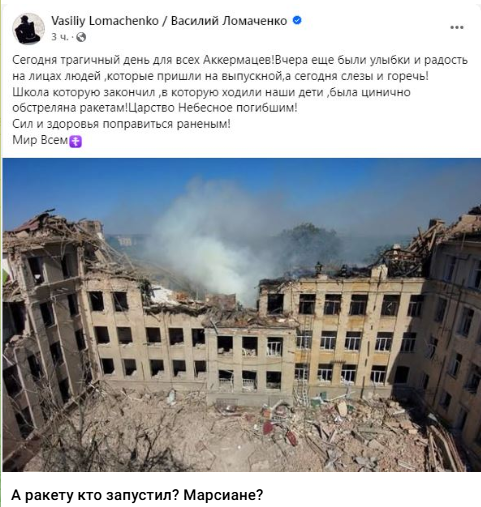Click the line "Сил и здоровья поправиться раненым!"

[121, 124]
